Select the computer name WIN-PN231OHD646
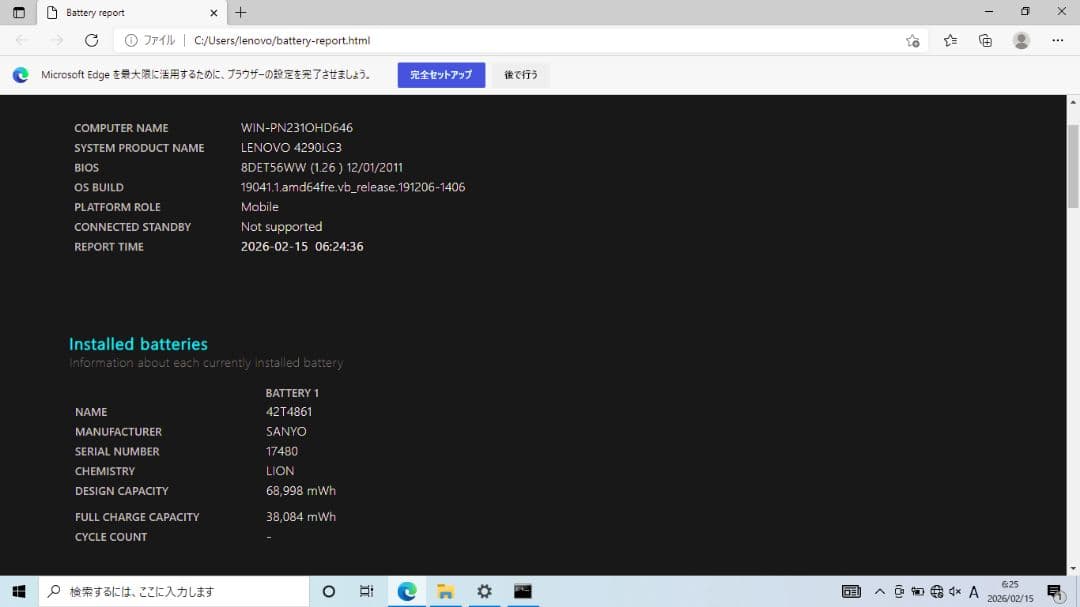Viewport: 1080px width, 607px height. (297, 127)
